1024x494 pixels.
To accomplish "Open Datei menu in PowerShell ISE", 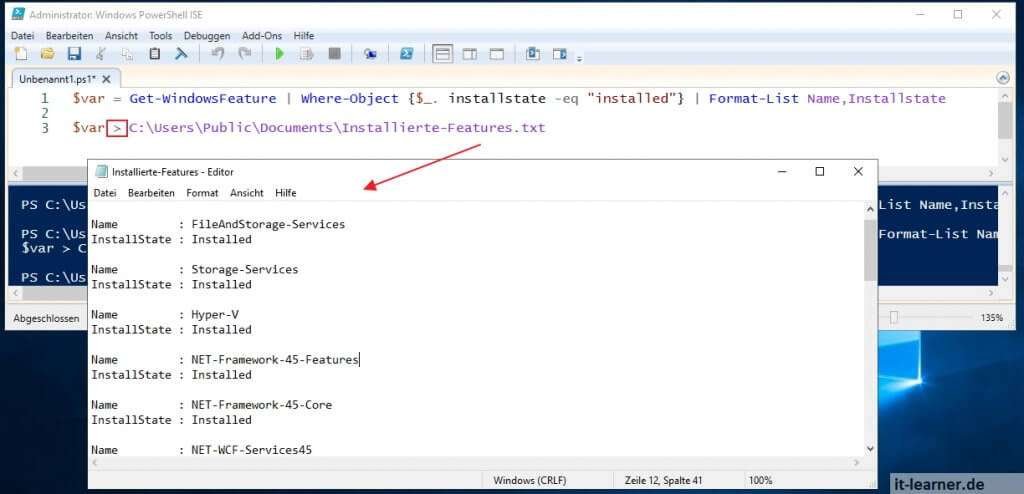I will tap(22, 36).
